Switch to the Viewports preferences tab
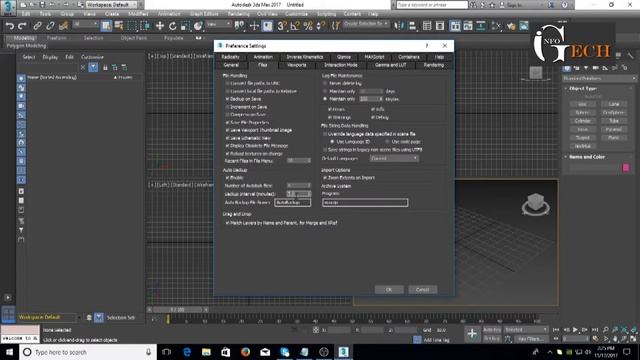Image resolution: width=640 pixels, height=360 pixels. pos(297,65)
